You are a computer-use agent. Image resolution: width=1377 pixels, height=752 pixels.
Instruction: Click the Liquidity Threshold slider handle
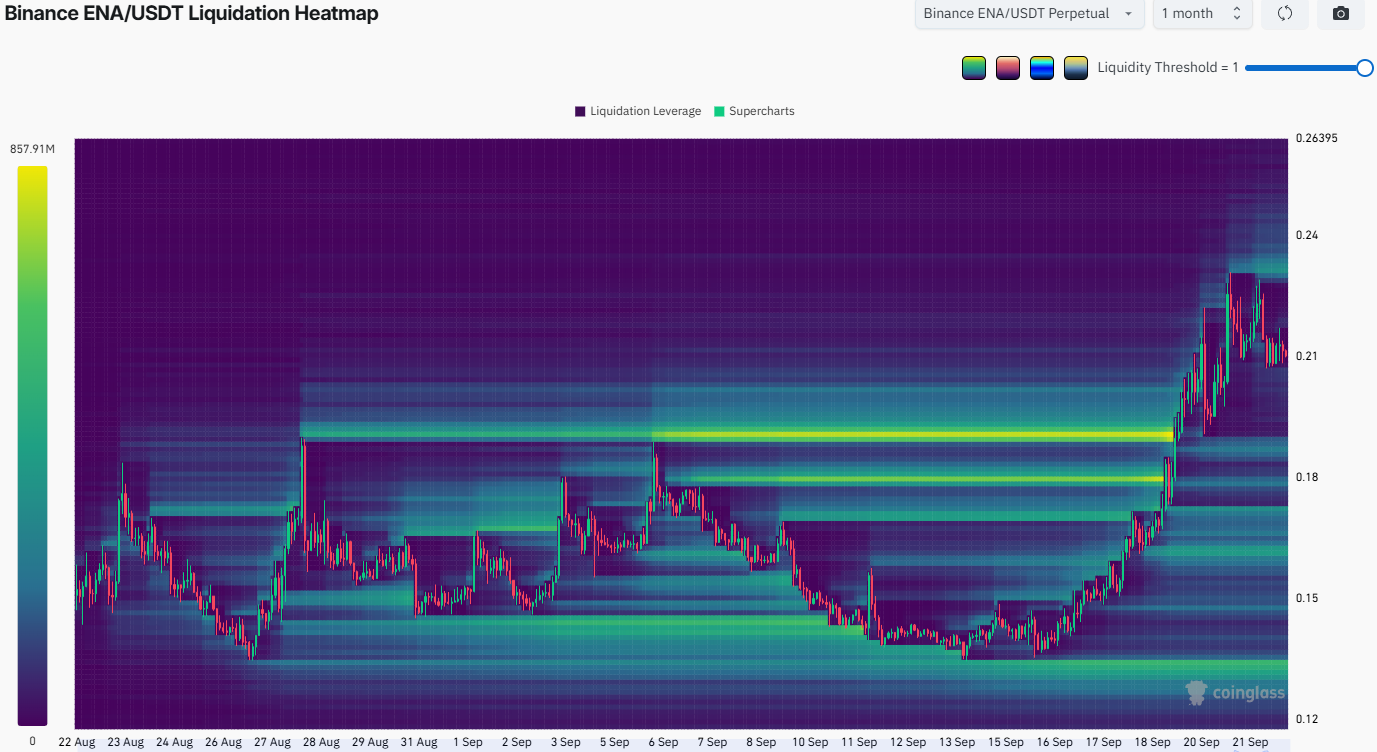click(1364, 67)
